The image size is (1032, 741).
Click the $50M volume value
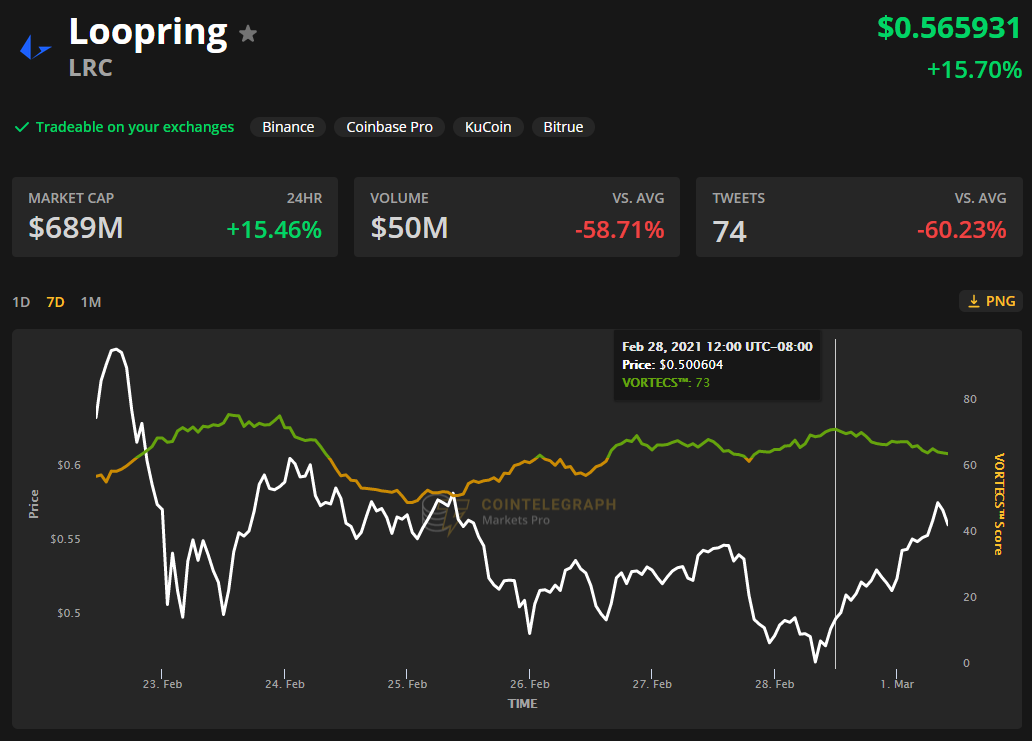pos(409,228)
